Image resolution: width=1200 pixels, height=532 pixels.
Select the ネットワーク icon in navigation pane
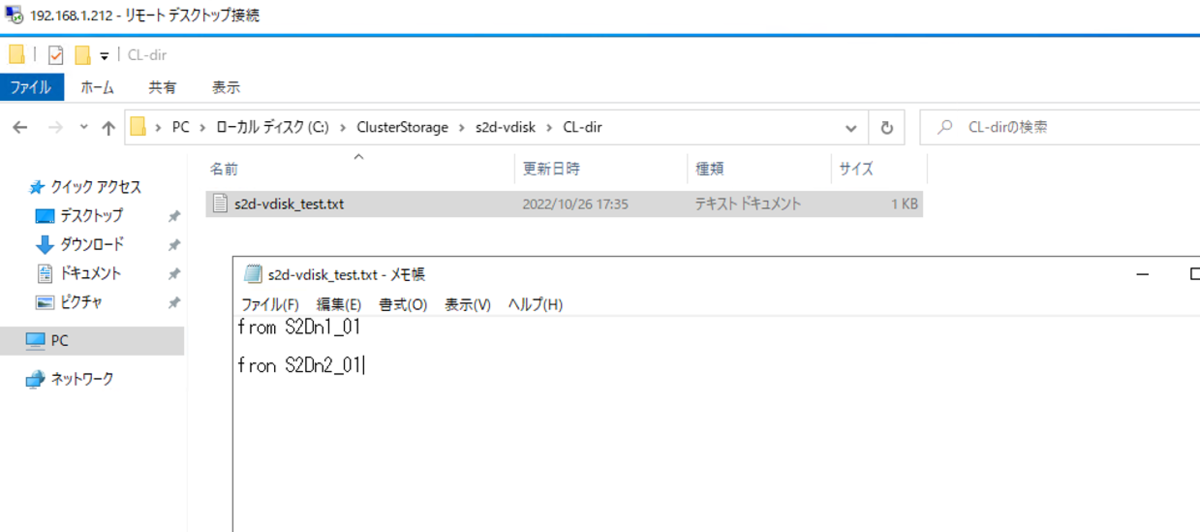coord(36,379)
